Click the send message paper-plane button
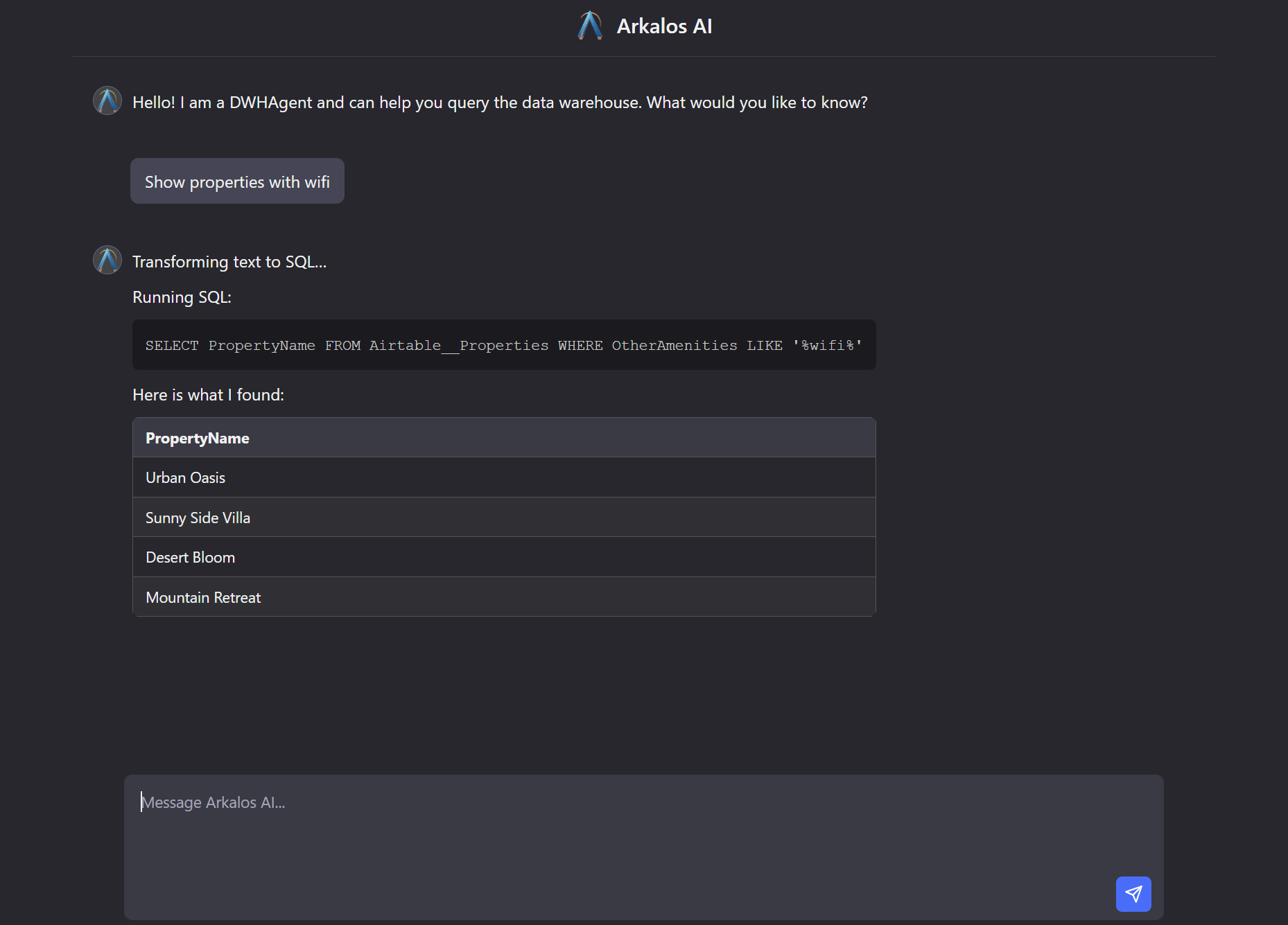The height and width of the screenshot is (925, 1288). [1133, 894]
